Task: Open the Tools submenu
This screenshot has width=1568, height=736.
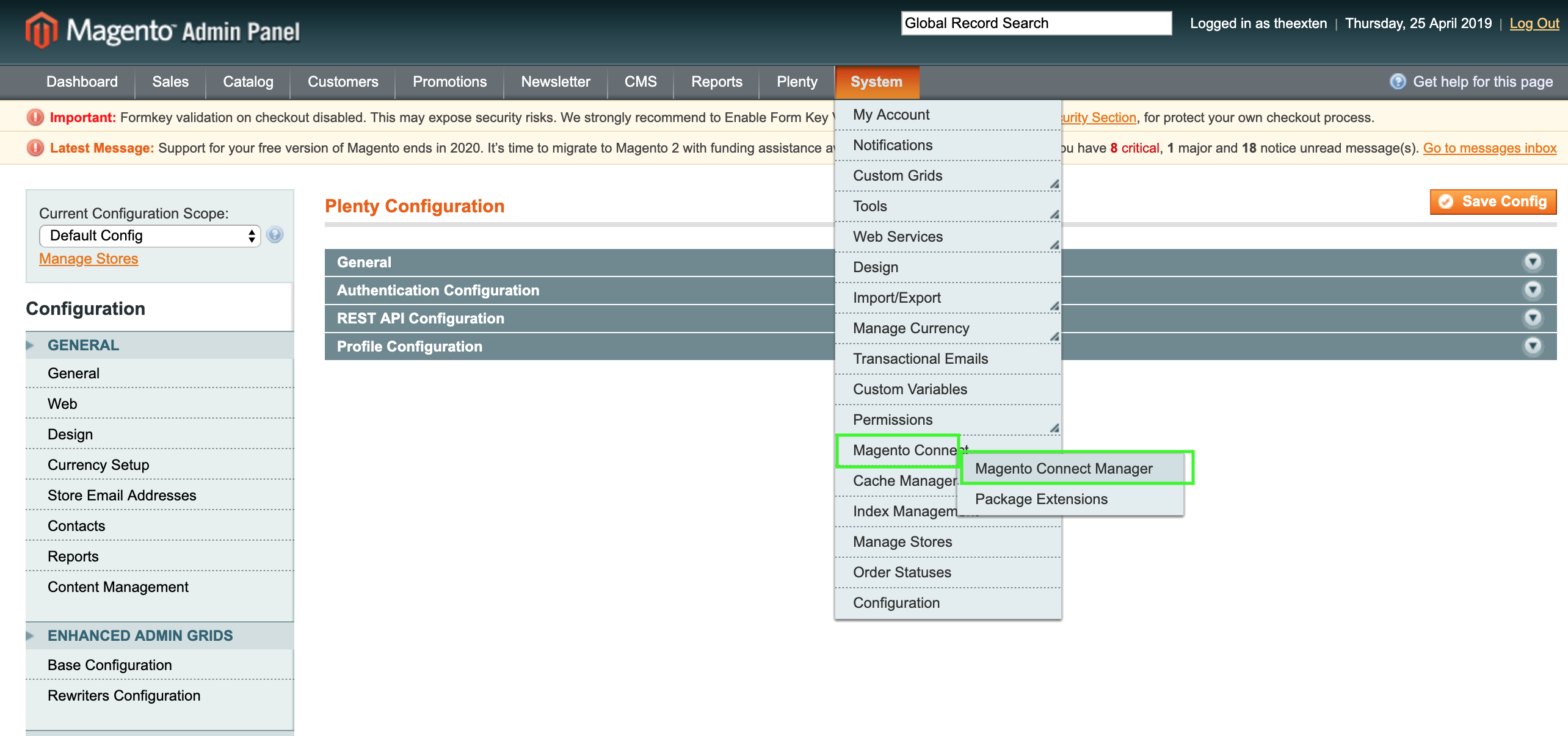Action: [948, 206]
